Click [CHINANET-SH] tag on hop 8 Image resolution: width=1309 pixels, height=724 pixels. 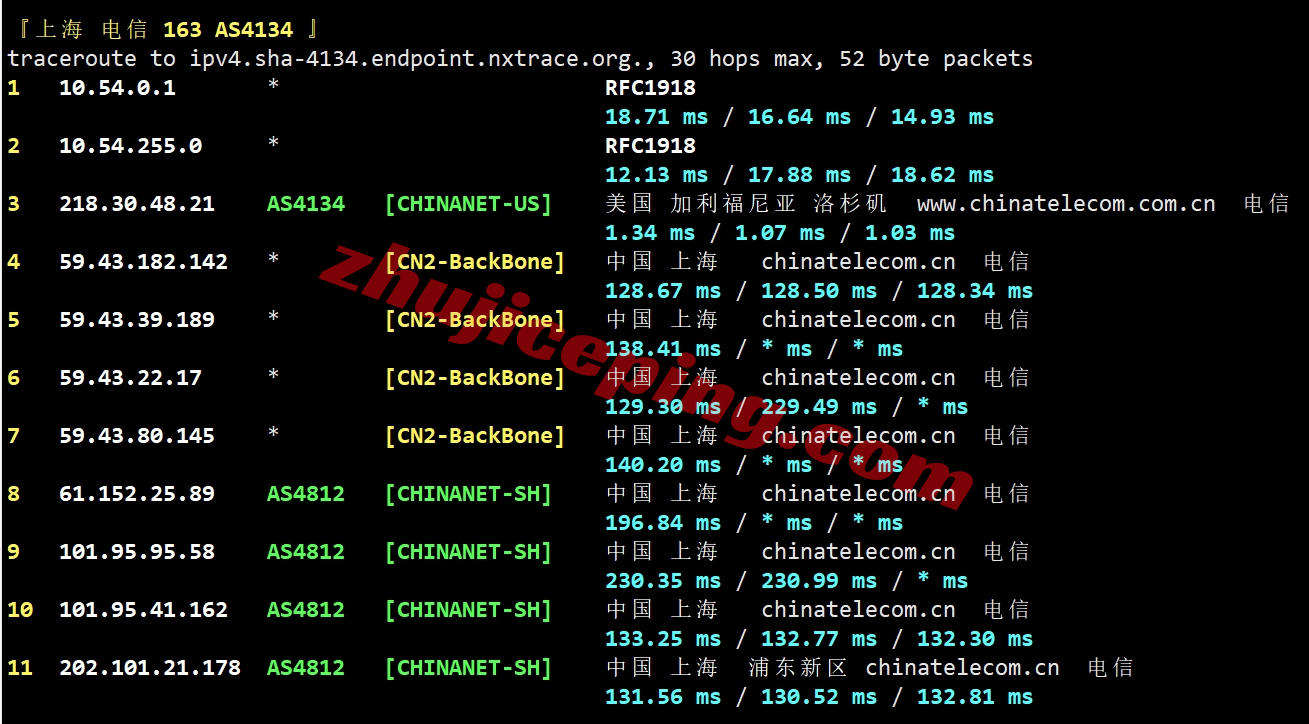pyautogui.click(x=468, y=494)
